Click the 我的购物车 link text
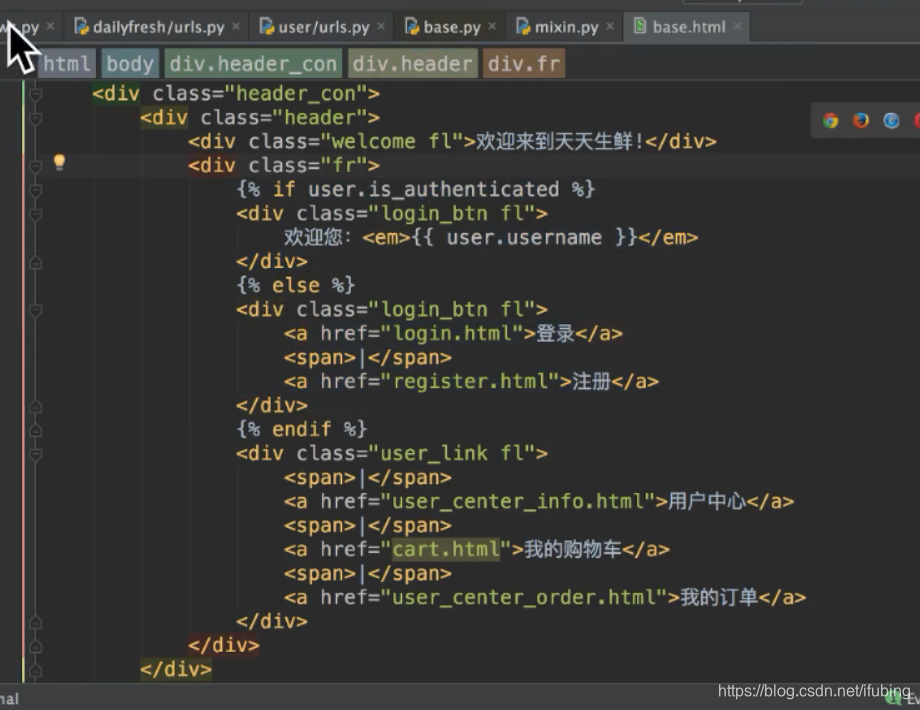 coord(573,549)
